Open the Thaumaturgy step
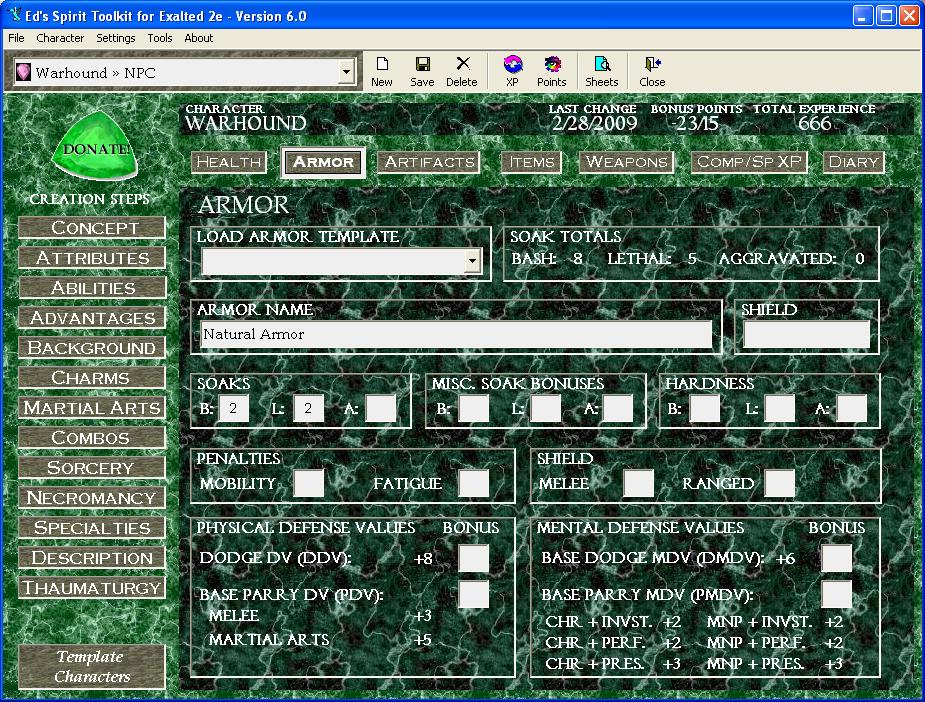This screenshot has width=925, height=702. tap(92, 588)
